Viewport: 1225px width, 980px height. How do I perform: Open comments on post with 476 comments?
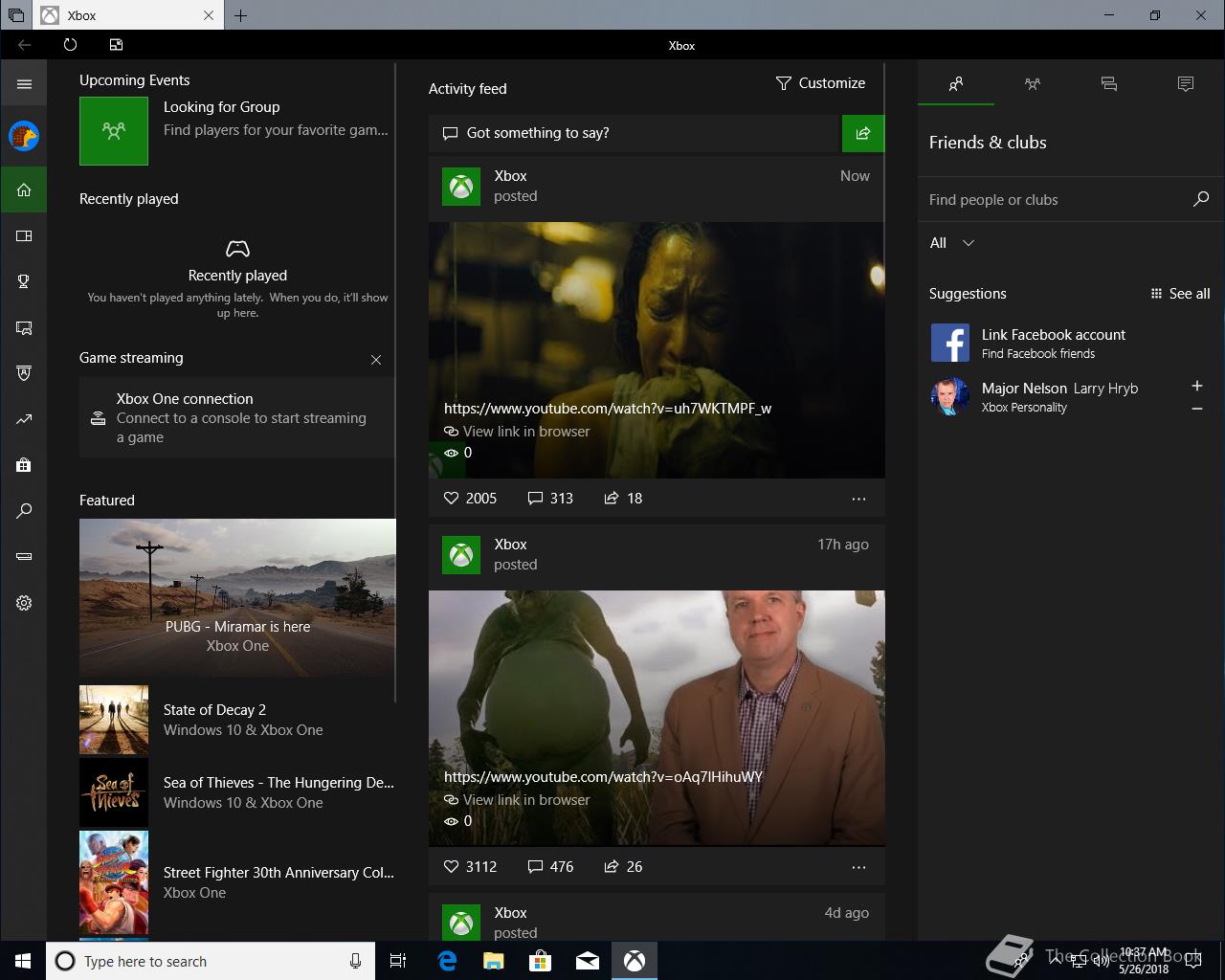tap(550, 867)
